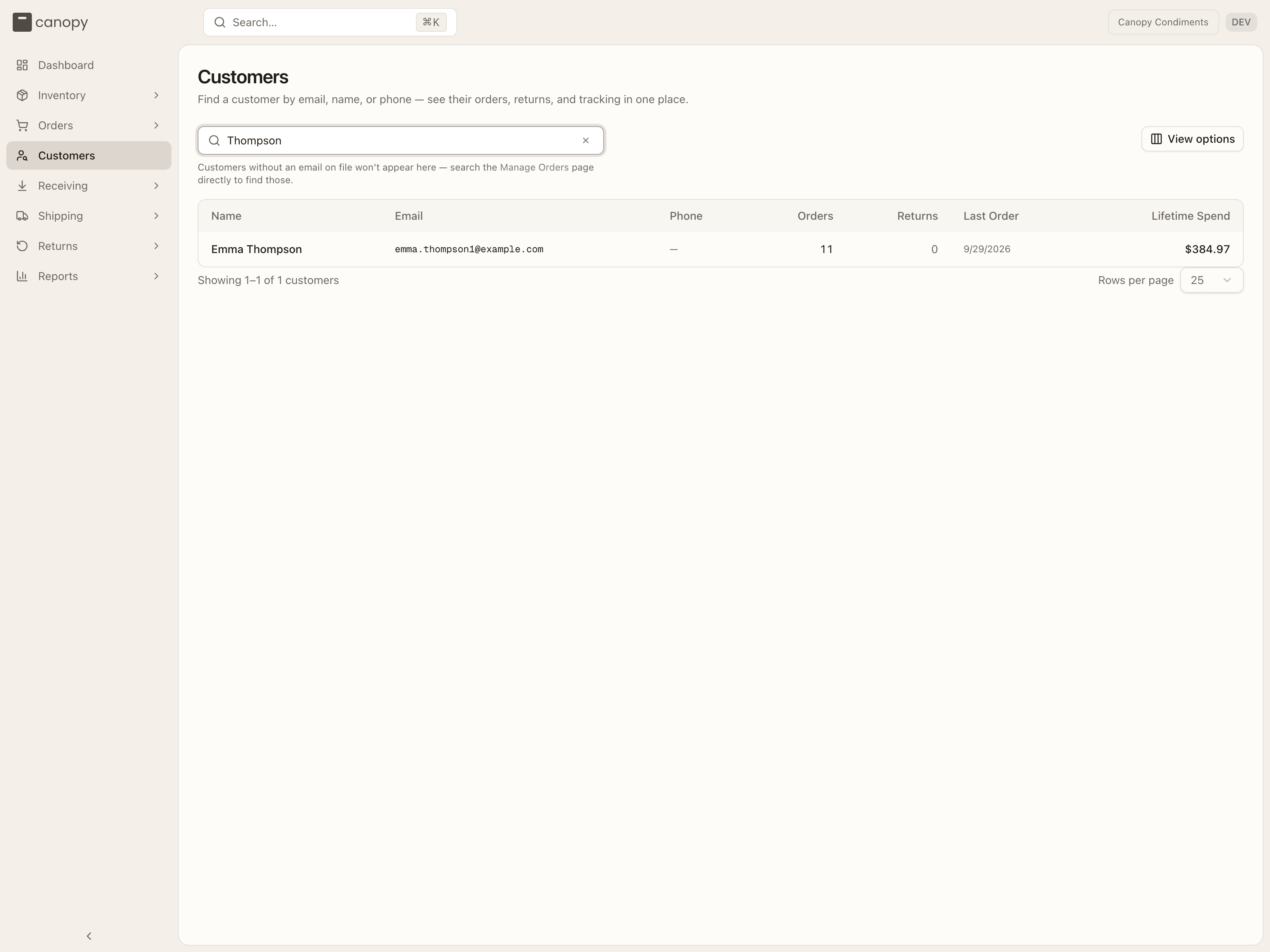Expand the Orders submenu chevron
Image resolution: width=1270 pixels, height=952 pixels.
156,126
